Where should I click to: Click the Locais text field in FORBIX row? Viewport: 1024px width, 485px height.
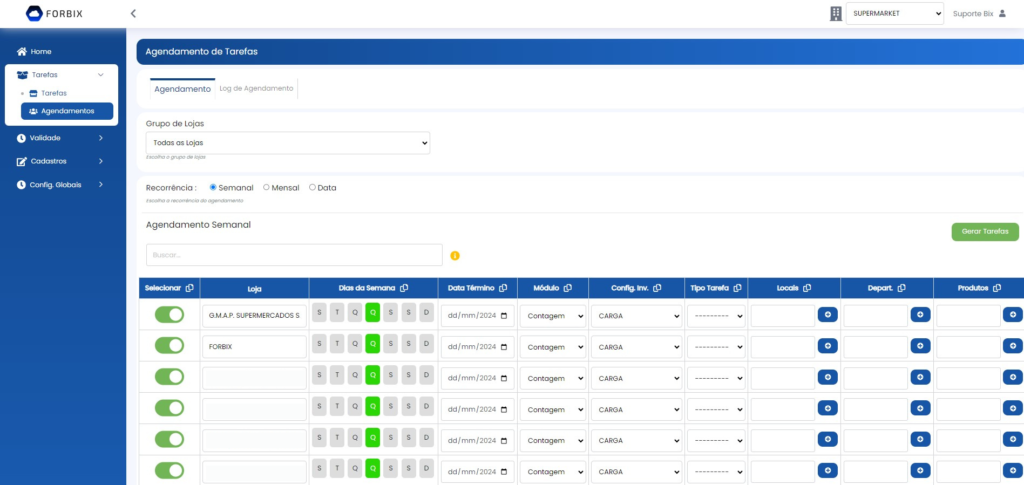(x=783, y=347)
